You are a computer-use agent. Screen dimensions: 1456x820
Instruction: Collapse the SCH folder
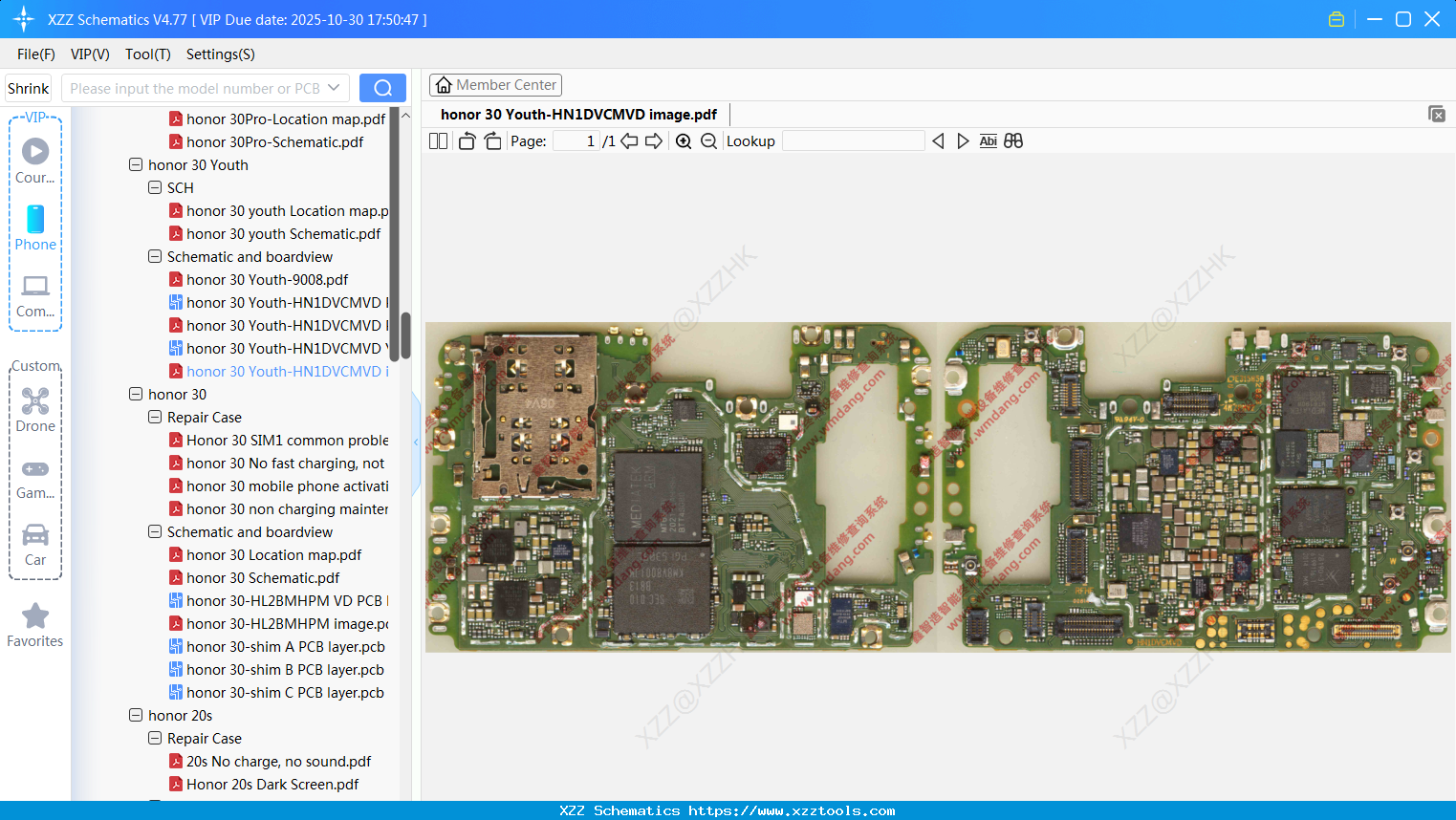(155, 187)
